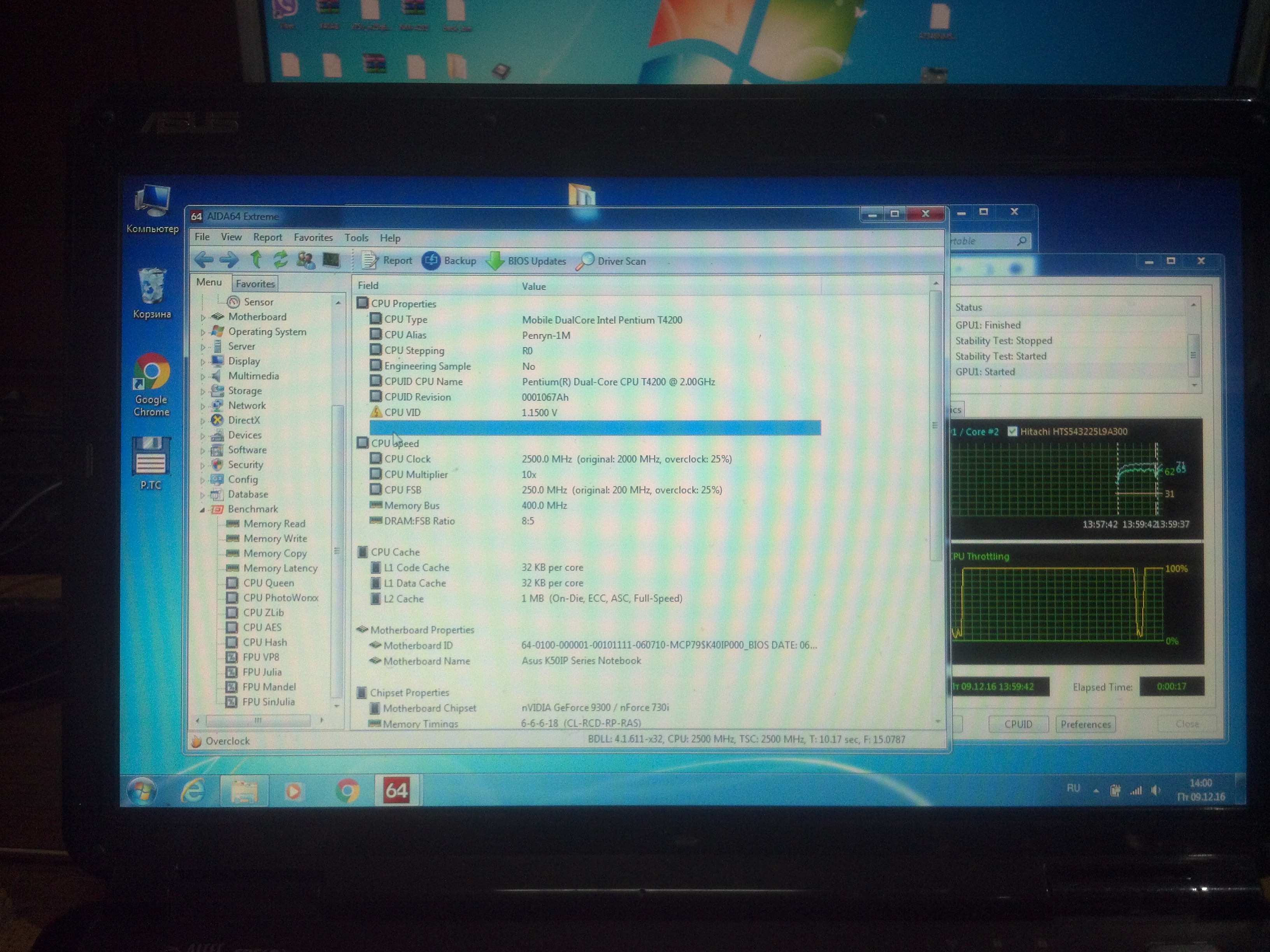Open the Favorites menu in menu bar
1270x952 pixels.
coord(313,237)
